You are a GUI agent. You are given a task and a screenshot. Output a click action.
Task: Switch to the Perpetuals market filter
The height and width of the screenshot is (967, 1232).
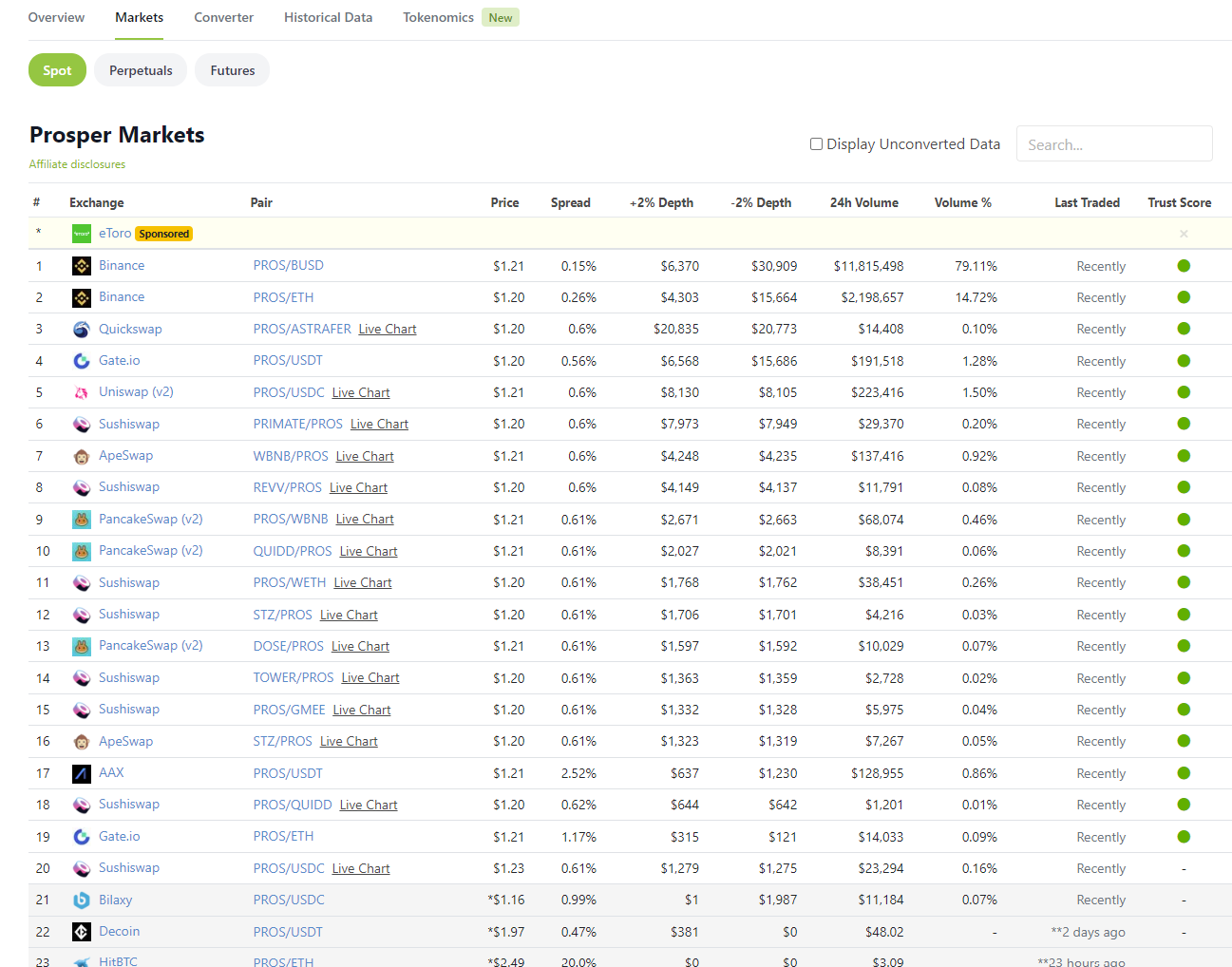coord(141,70)
